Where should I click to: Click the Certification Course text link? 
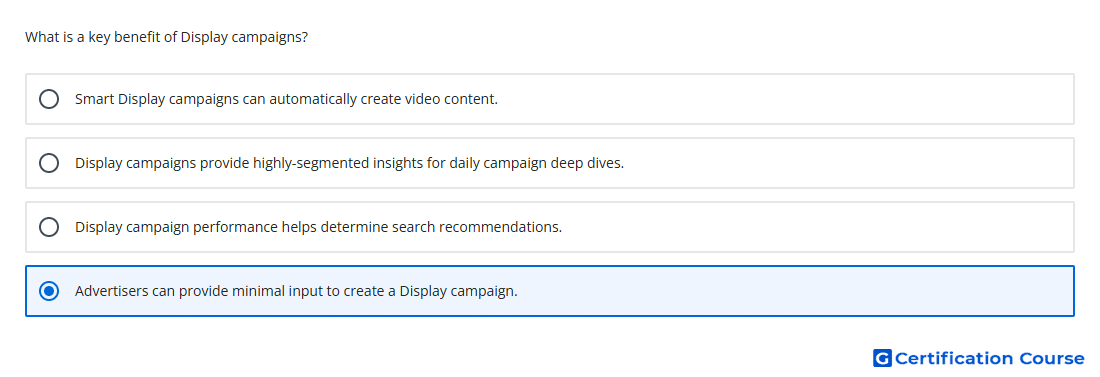[x=989, y=359]
